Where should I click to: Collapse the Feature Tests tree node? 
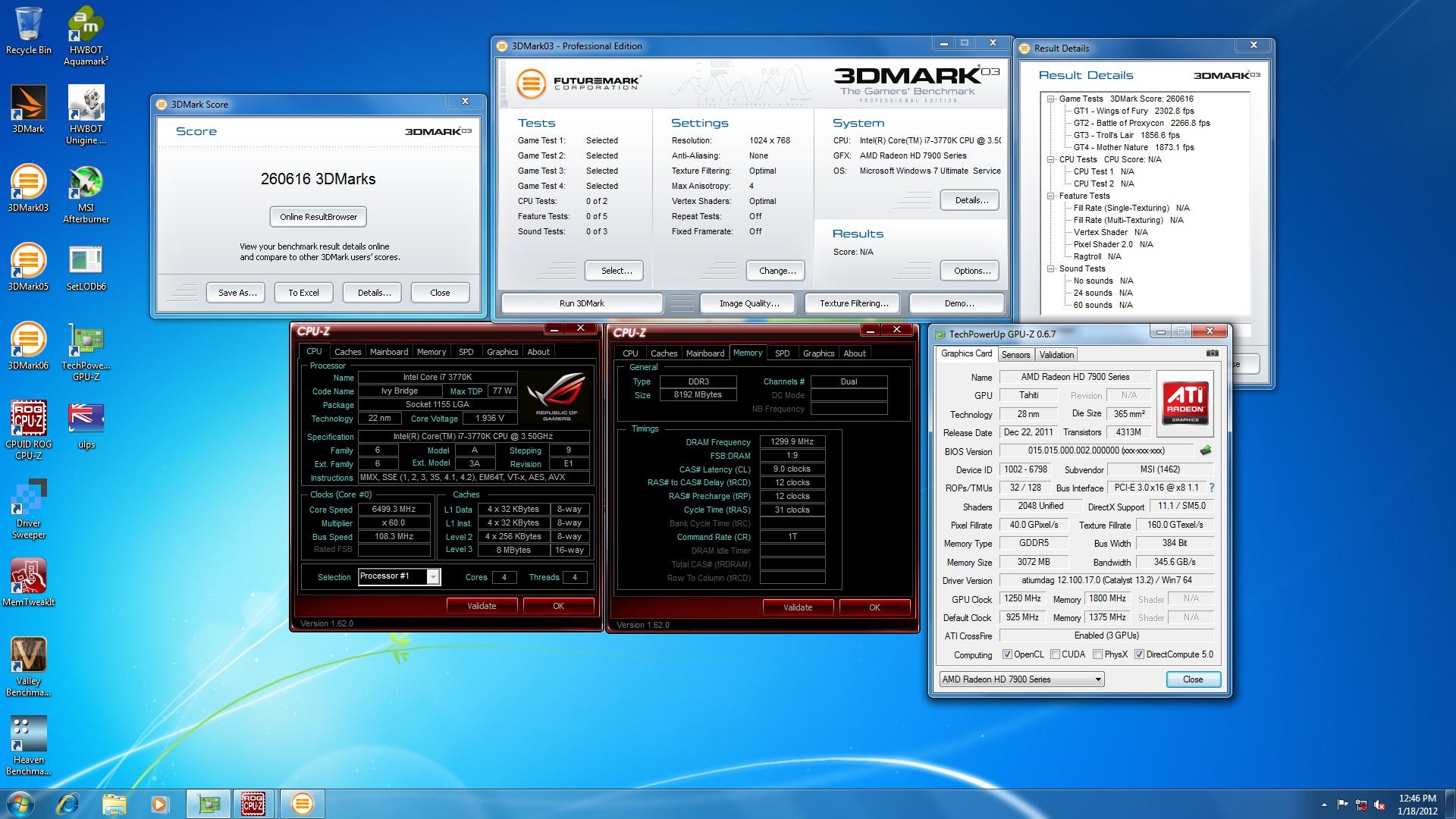pos(1051,196)
